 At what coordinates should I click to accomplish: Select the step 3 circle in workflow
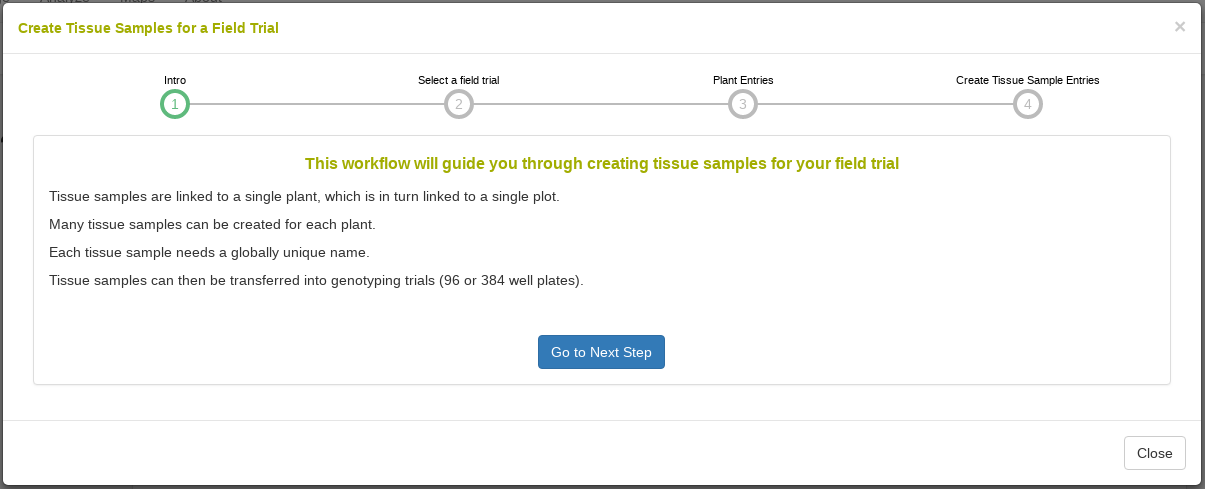[x=743, y=104]
